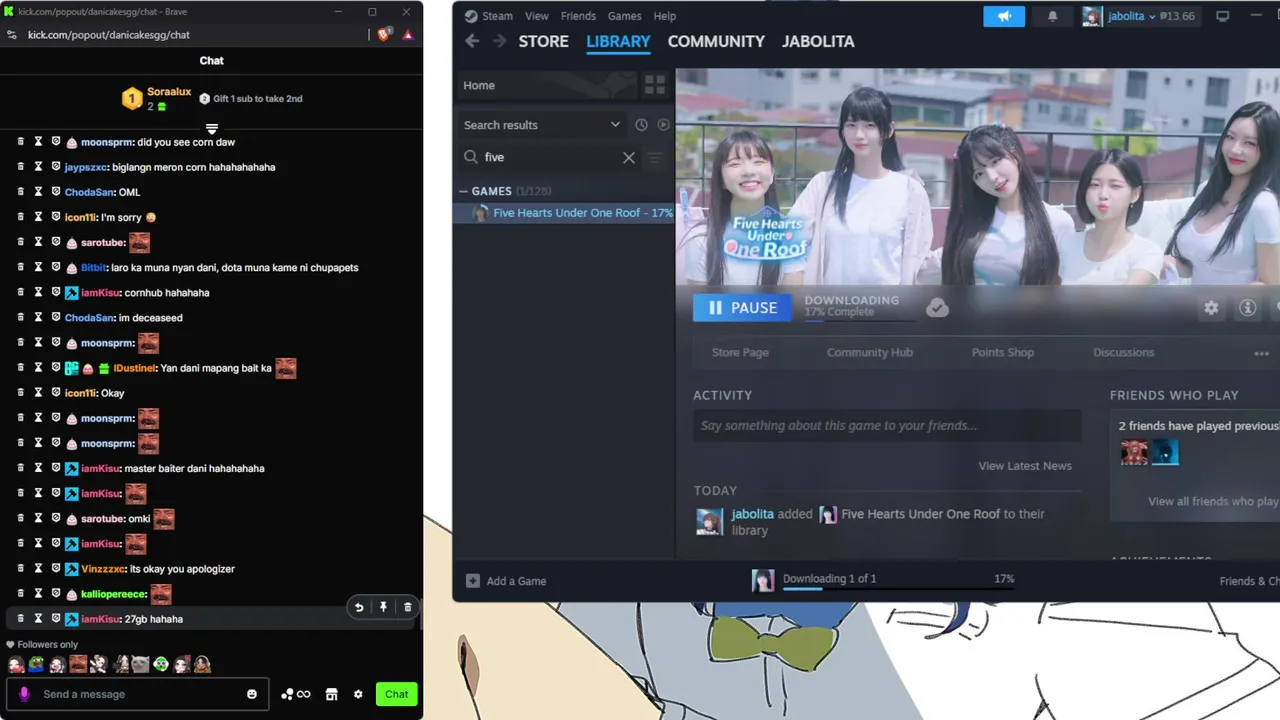Image resolution: width=1280 pixels, height=720 pixels.
Task: Click jabolita link in activity feed
Action: tap(753, 514)
